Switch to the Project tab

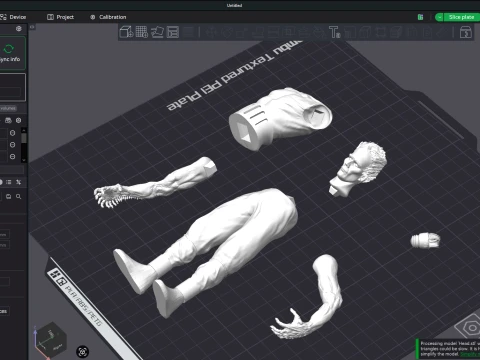(61, 17)
